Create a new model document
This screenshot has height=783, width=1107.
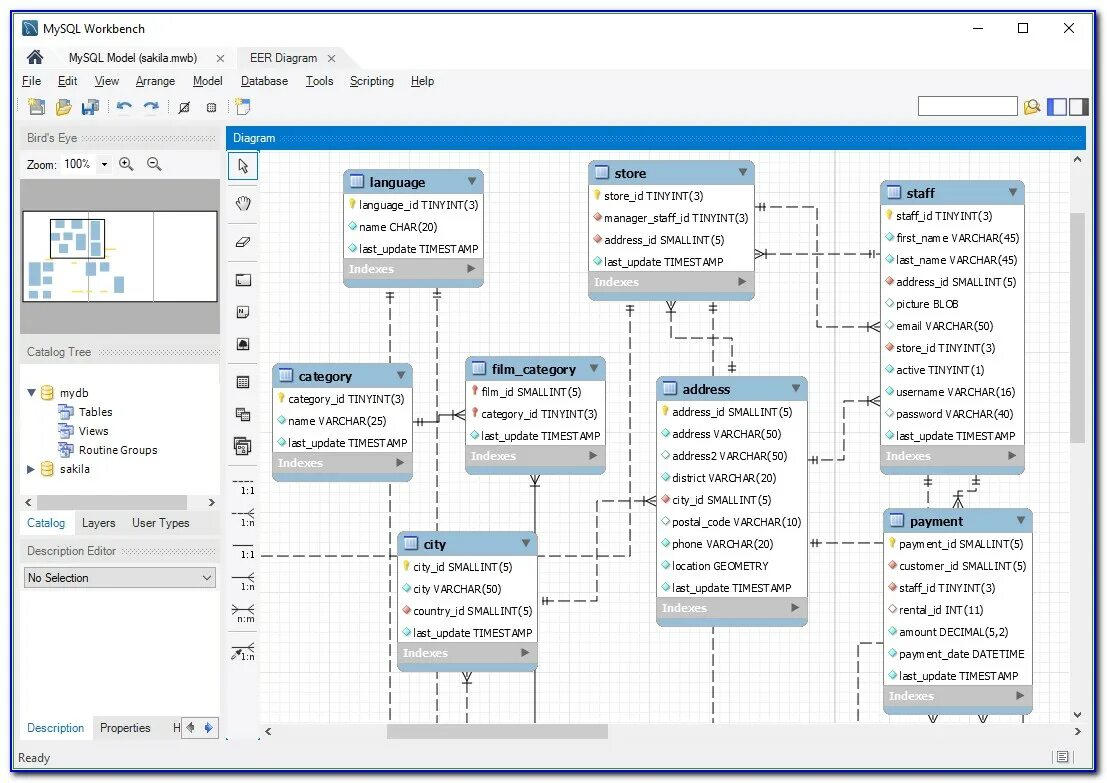[x=36, y=107]
